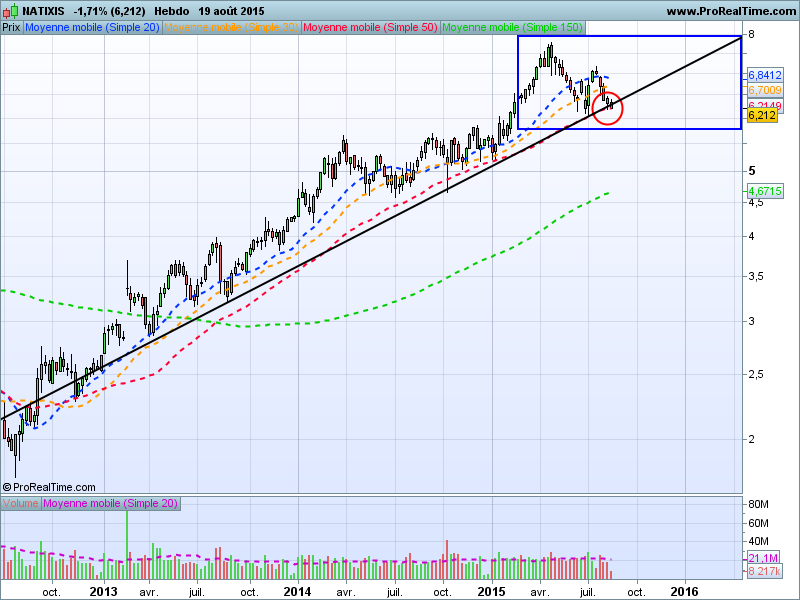
Task: Click the 8 217k volume tag
Action: pos(764,571)
